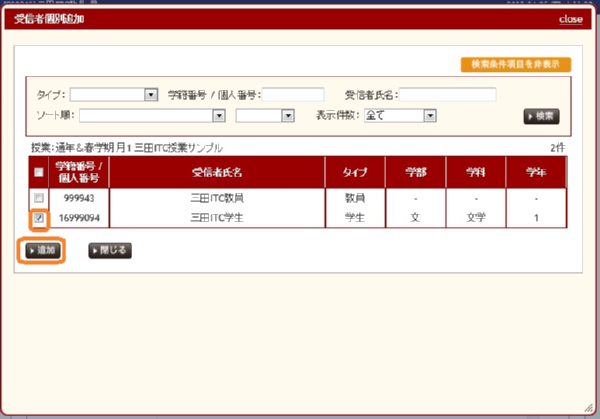Click the 閉じる button

pyautogui.click(x=110, y=250)
